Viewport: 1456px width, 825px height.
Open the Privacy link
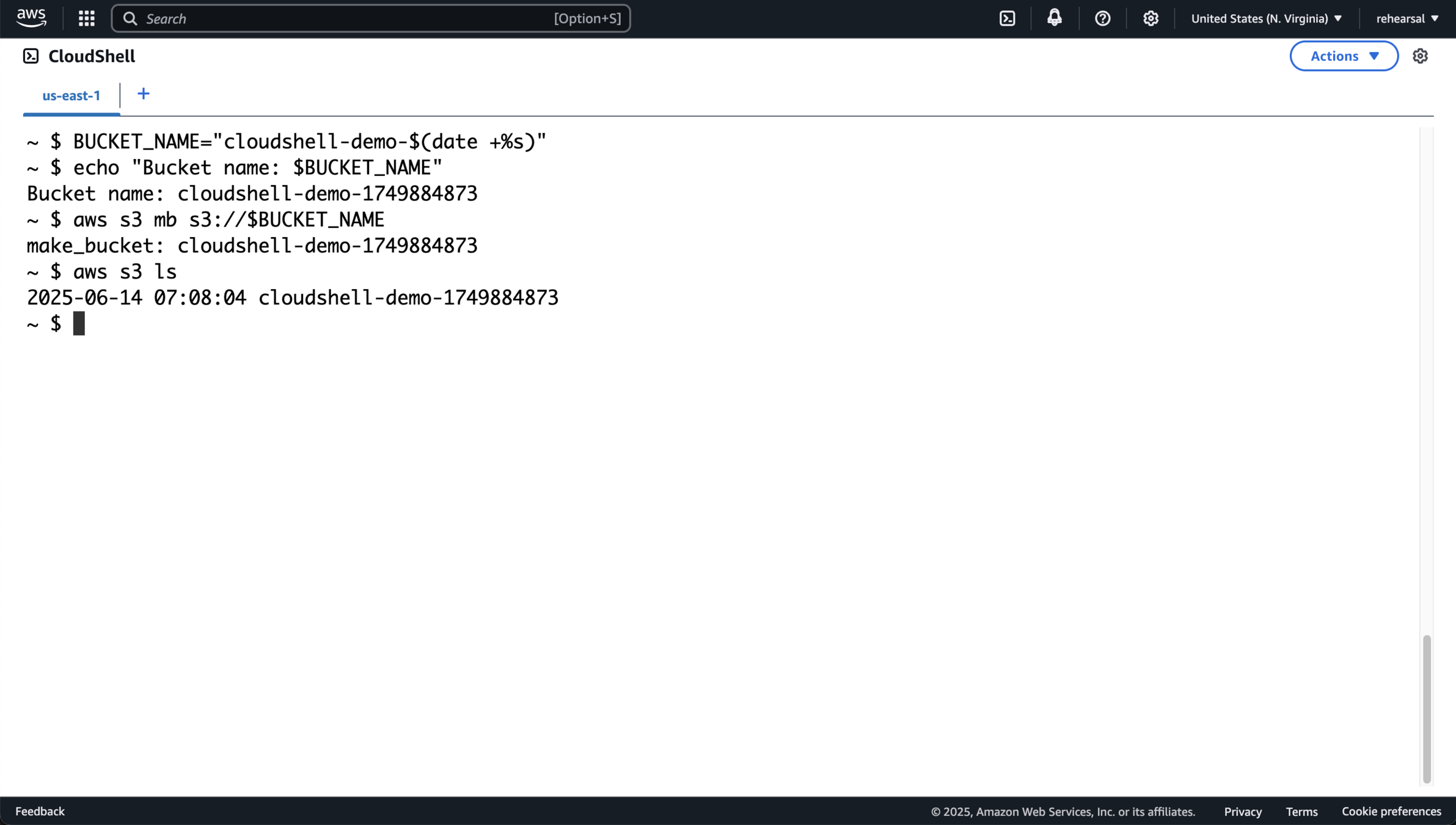pyautogui.click(x=1243, y=812)
